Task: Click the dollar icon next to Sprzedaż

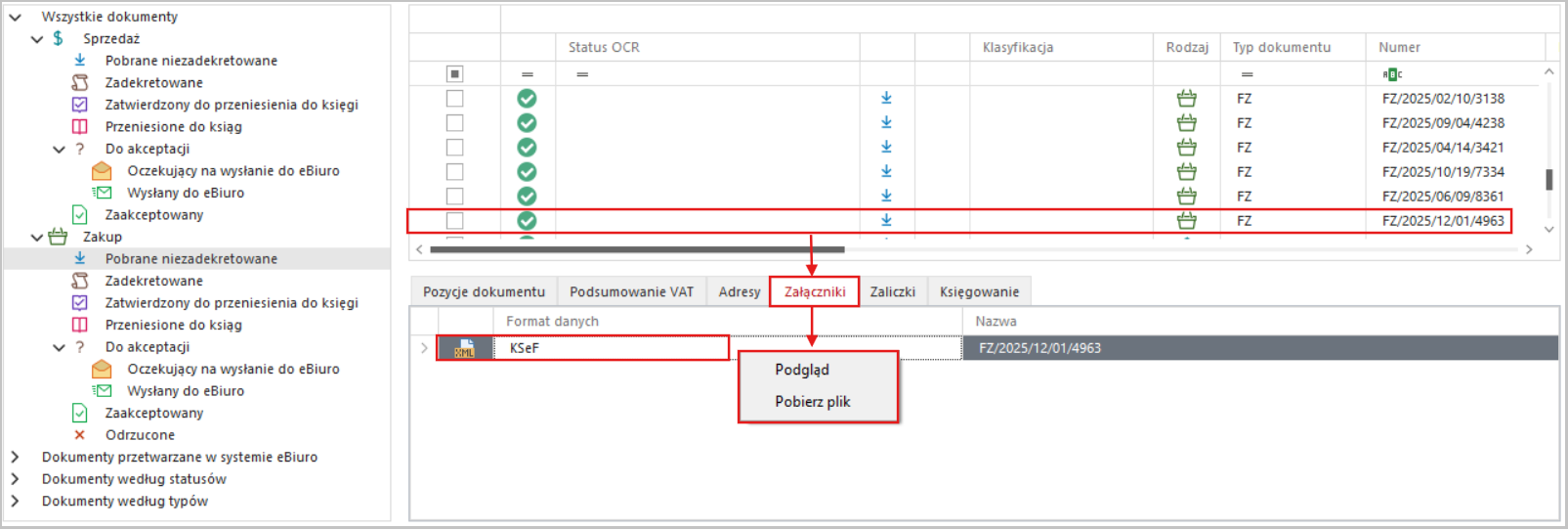Action: (x=59, y=38)
